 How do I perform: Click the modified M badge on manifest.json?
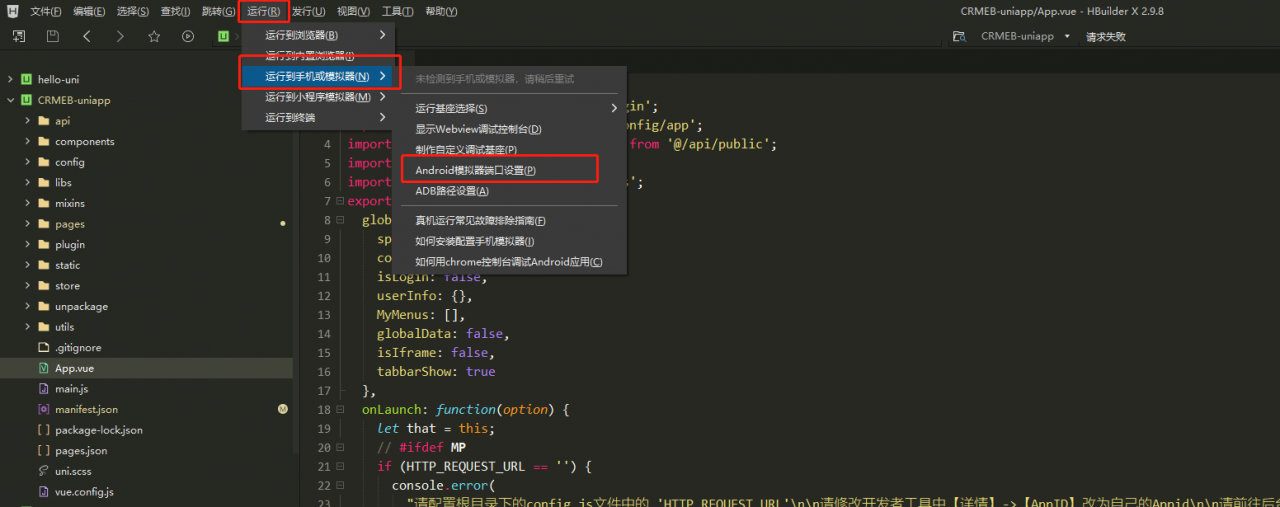[x=283, y=409]
